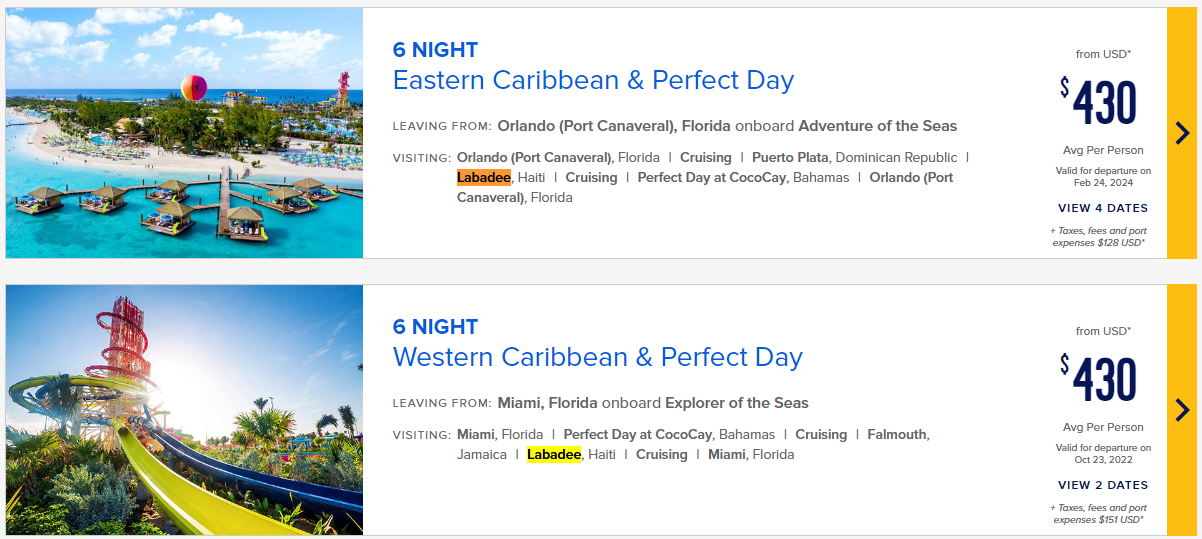Click Explorer of the Seas ship name
The width and height of the screenshot is (1202, 539).
[x=735, y=403]
